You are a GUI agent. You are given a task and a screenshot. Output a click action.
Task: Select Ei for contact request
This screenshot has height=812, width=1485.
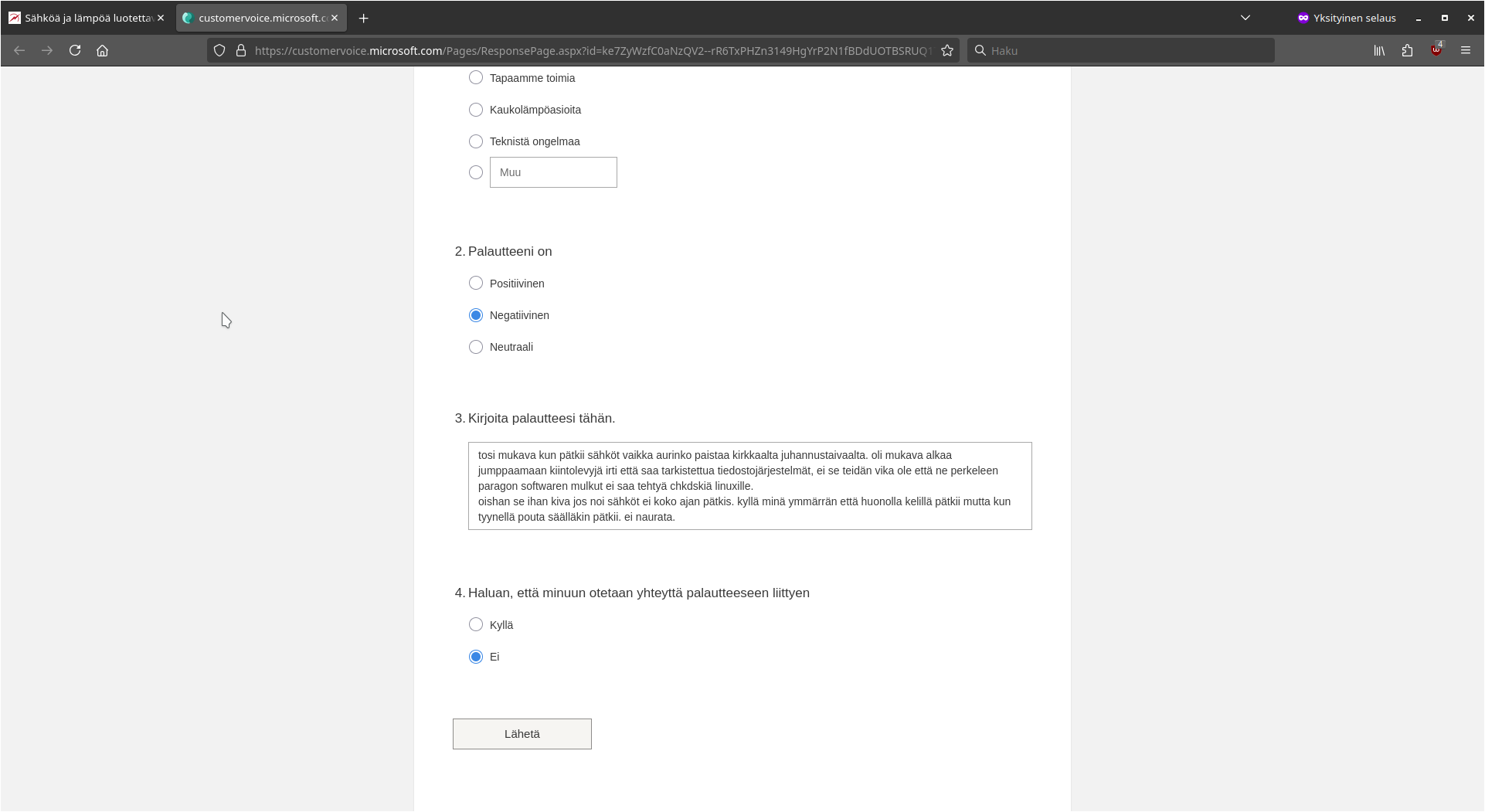[x=476, y=657]
